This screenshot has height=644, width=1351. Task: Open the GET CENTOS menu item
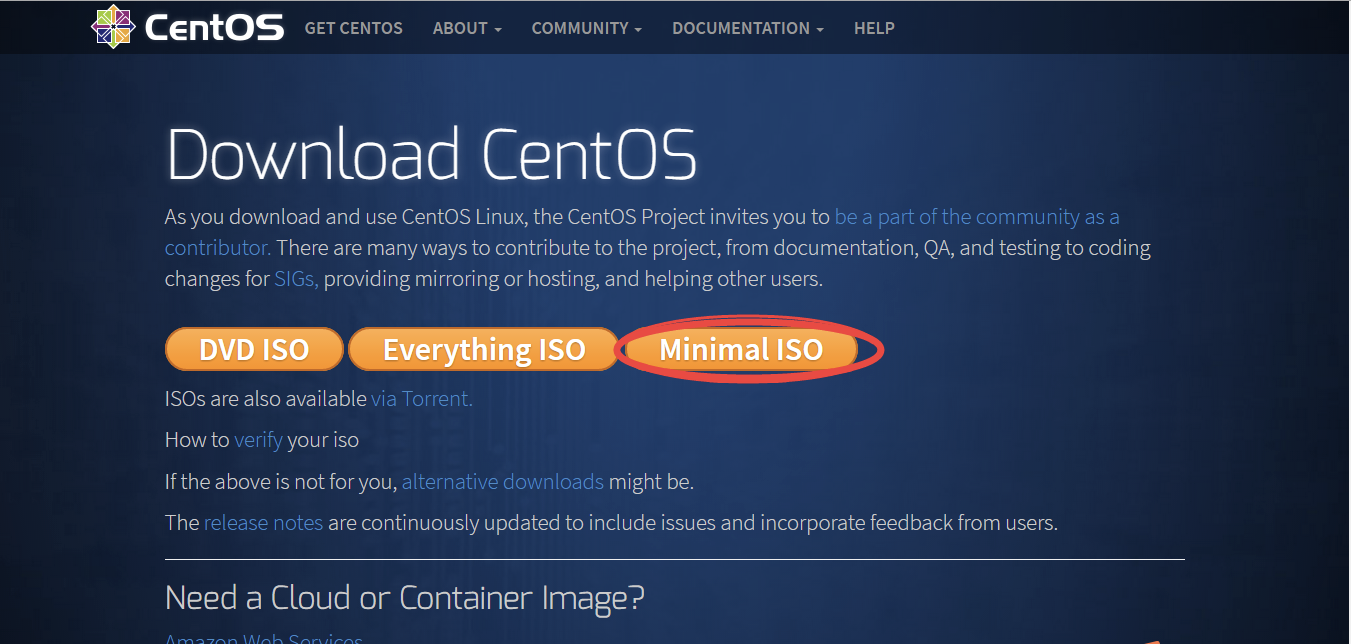coord(354,28)
